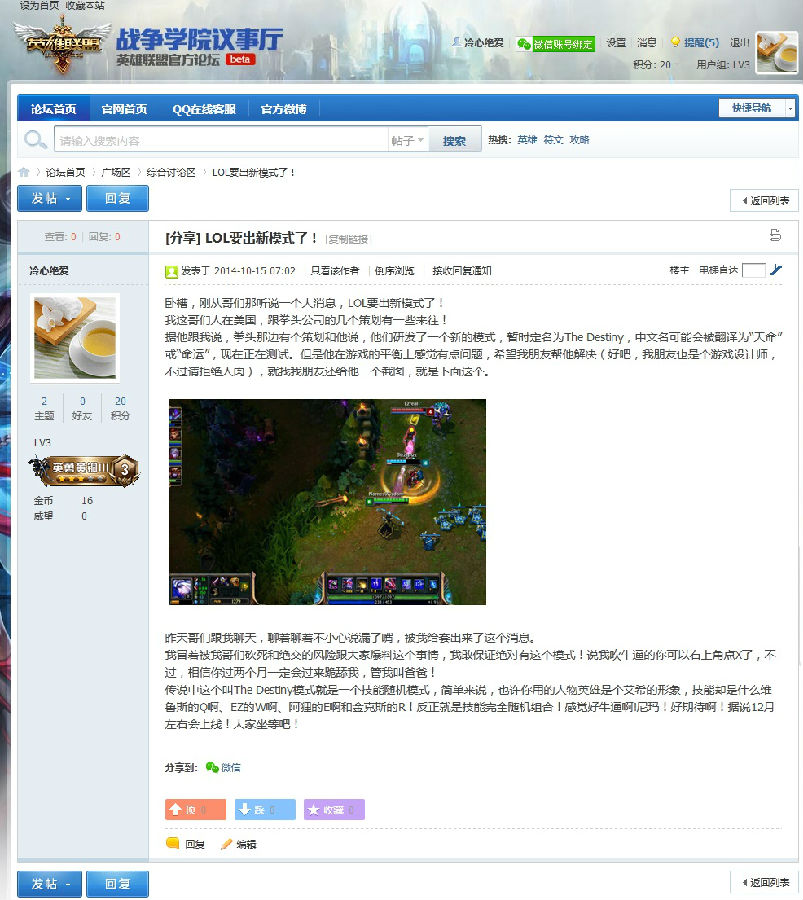
Task: Click the 只看该作者 filter link
Action: pyautogui.click(x=335, y=270)
